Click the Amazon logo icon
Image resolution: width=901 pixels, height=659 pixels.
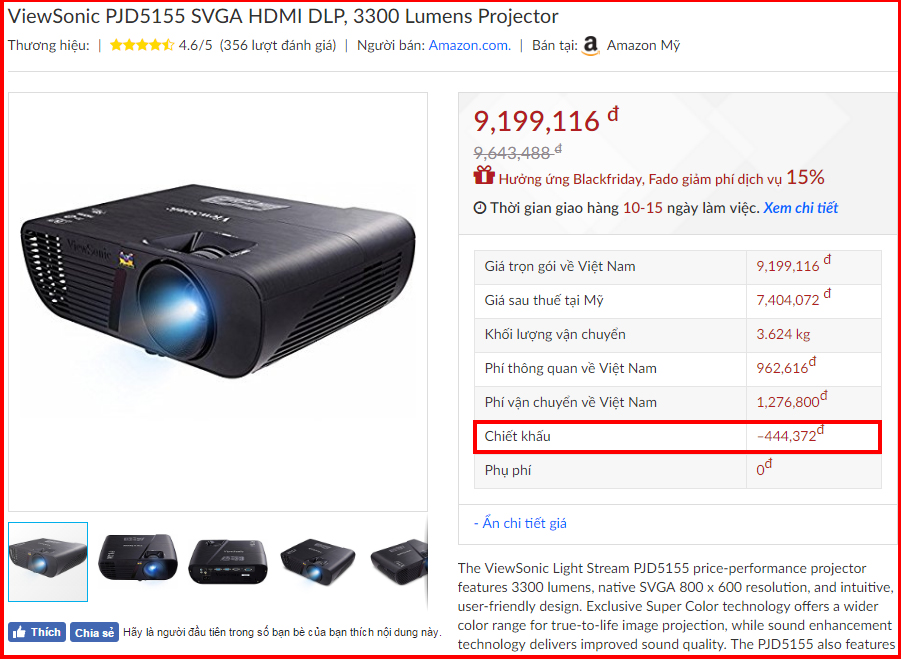[x=591, y=45]
